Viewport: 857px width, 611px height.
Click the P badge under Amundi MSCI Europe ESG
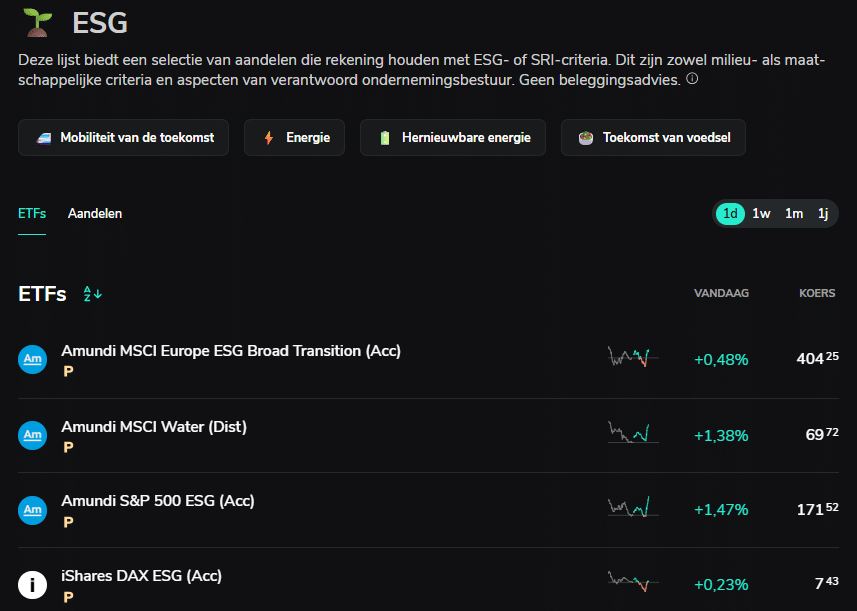click(x=68, y=372)
